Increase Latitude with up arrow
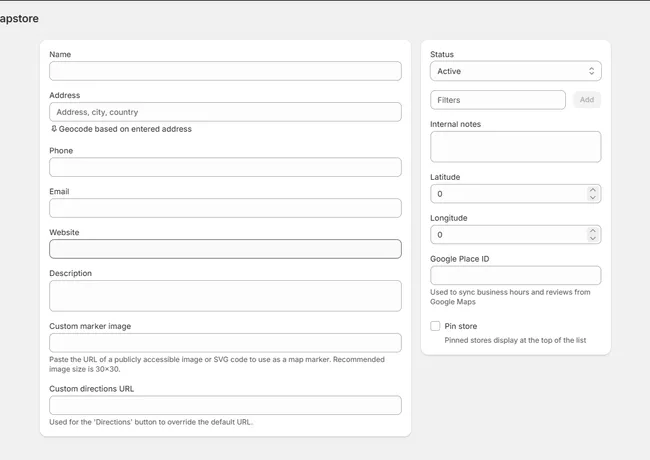 click(x=593, y=190)
